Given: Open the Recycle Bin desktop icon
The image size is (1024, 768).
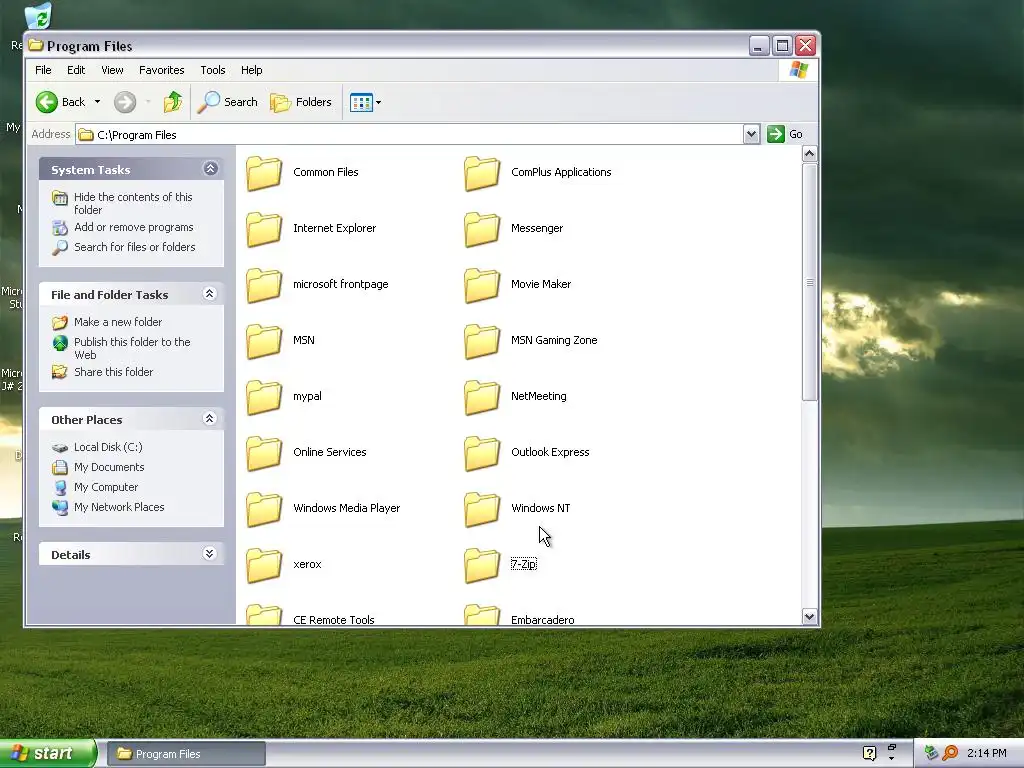Looking at the screenshot, I should (38, 16).
